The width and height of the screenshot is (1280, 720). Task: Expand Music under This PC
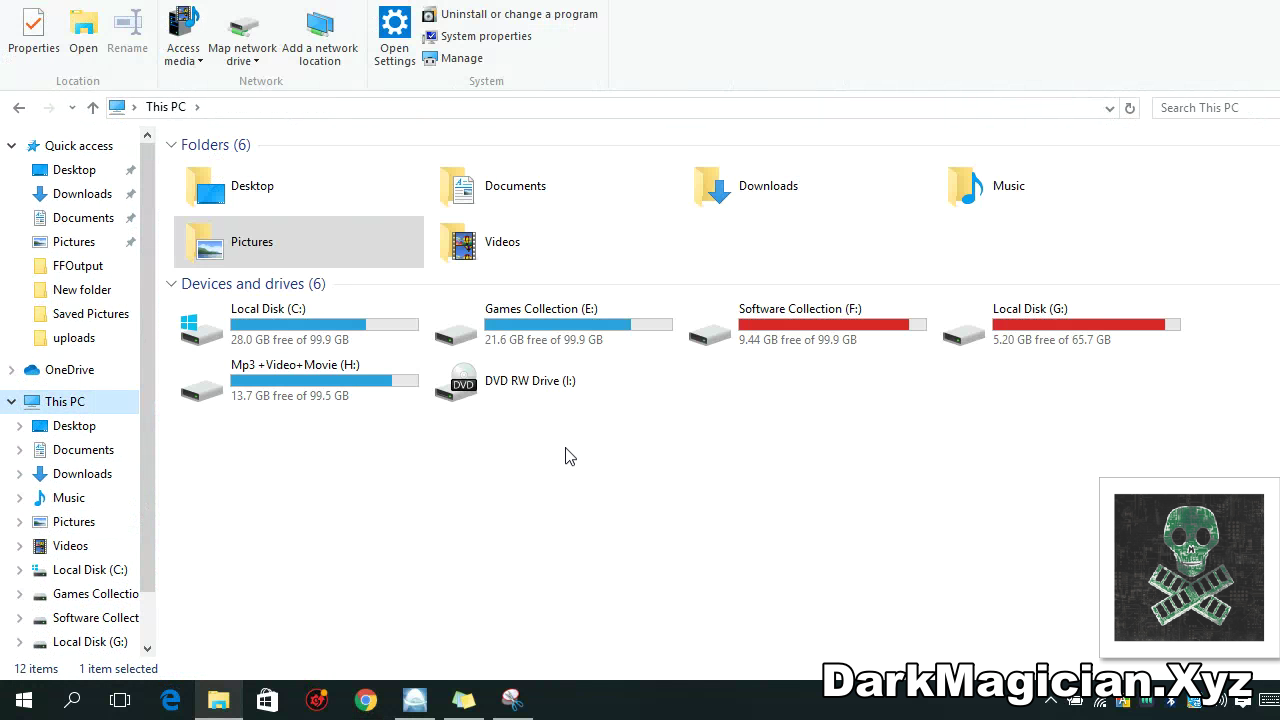(20, 498)
